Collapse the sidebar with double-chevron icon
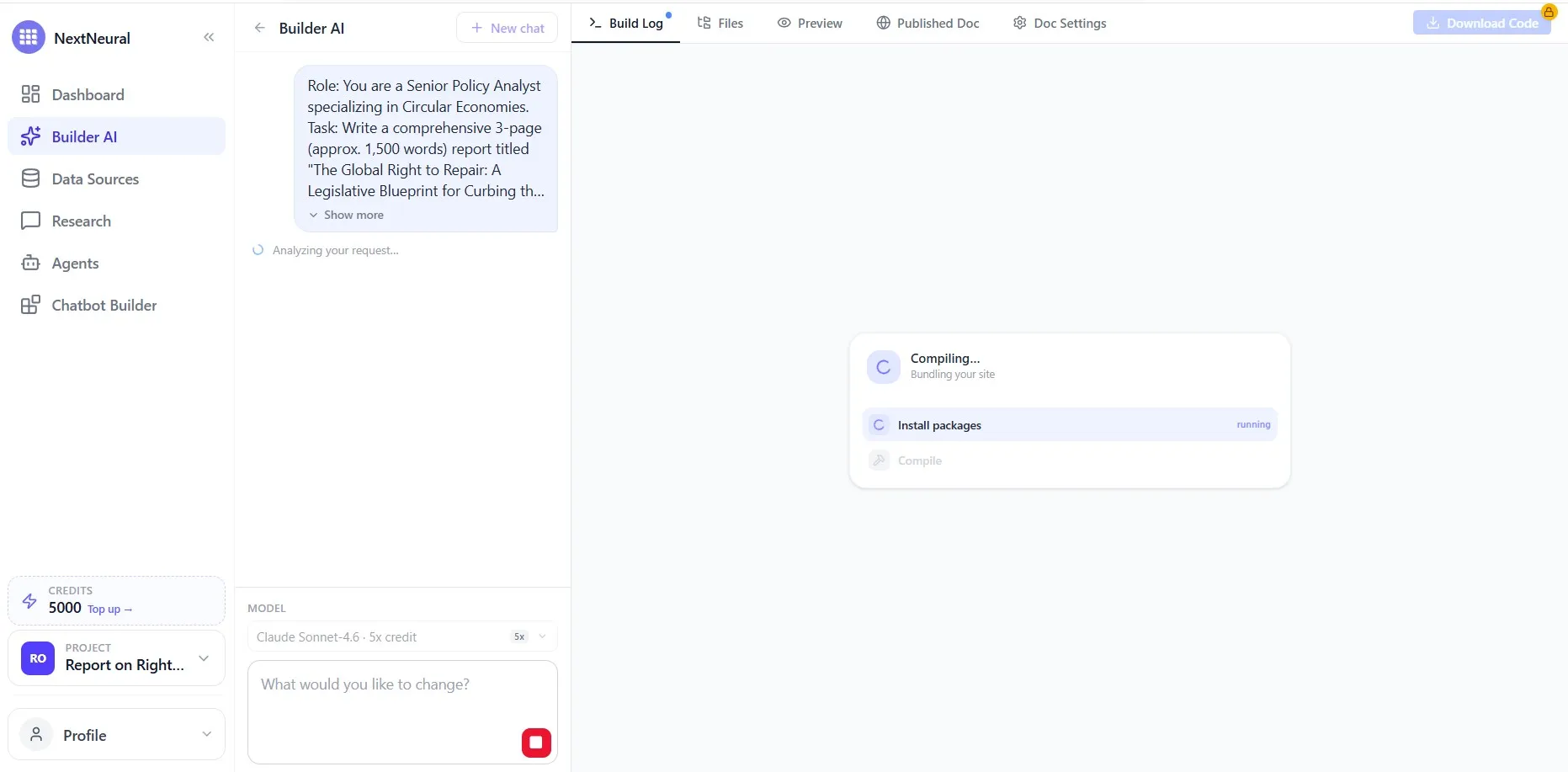This screenshot has height=772, width=1568. tap(209, 37)
